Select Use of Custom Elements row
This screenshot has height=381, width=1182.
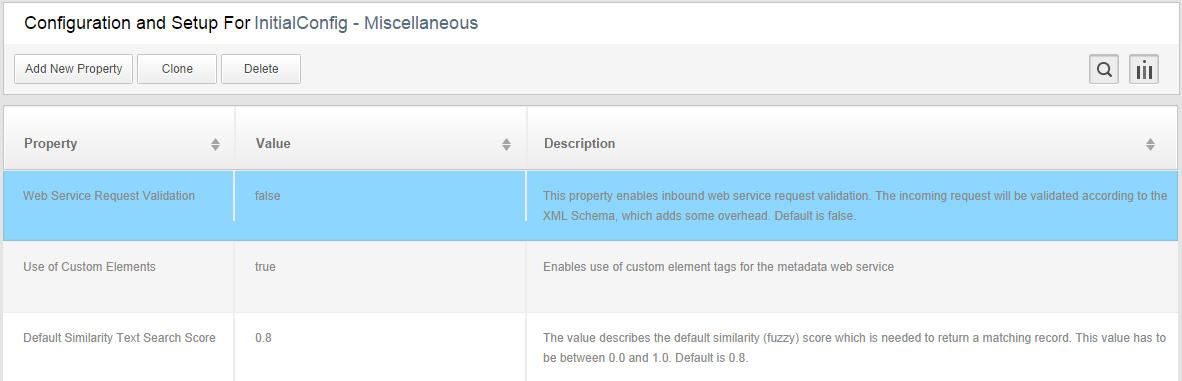click(x=590, y=276)
